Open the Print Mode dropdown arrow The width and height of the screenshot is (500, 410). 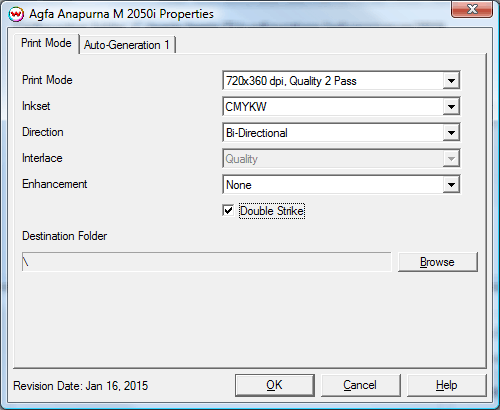(451, 81)
